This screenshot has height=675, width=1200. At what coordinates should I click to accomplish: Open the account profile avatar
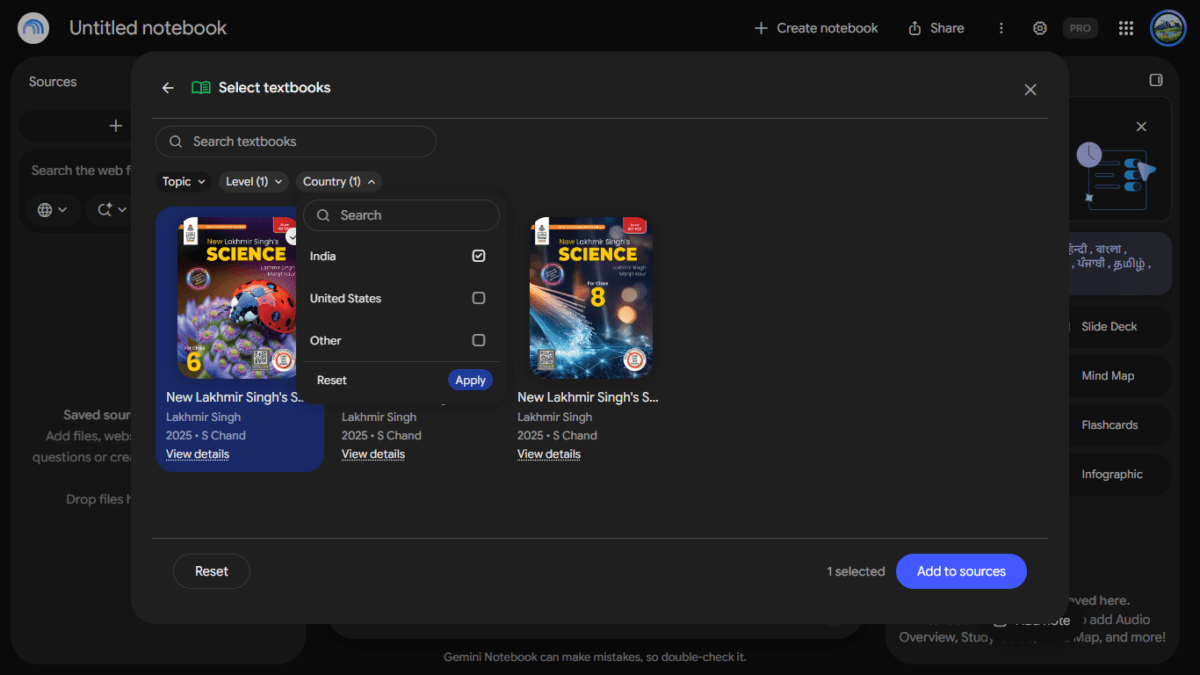[1168, 28]
